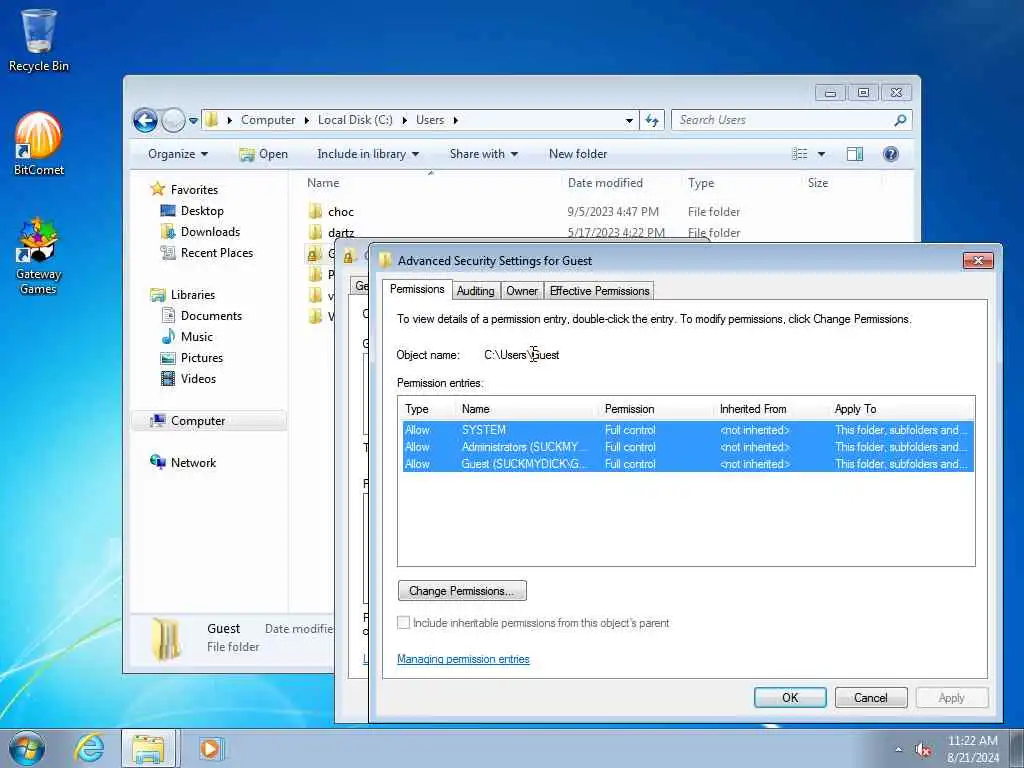Select SYSTEM permission entry
The width and height of the screenshot is (1024, 768).
point(688,430)
